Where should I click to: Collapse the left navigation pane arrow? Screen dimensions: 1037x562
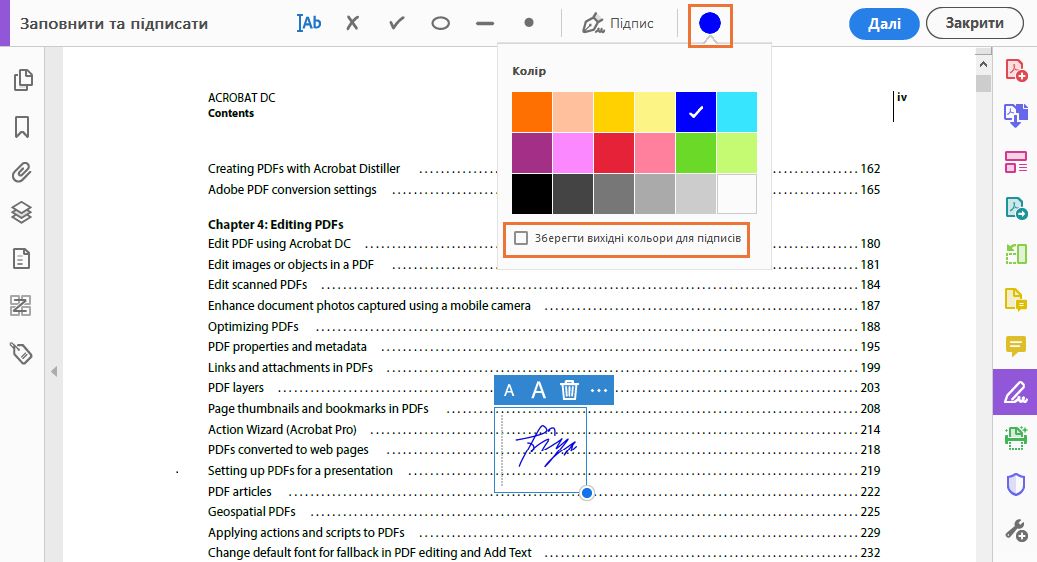(x=54, y=372)
